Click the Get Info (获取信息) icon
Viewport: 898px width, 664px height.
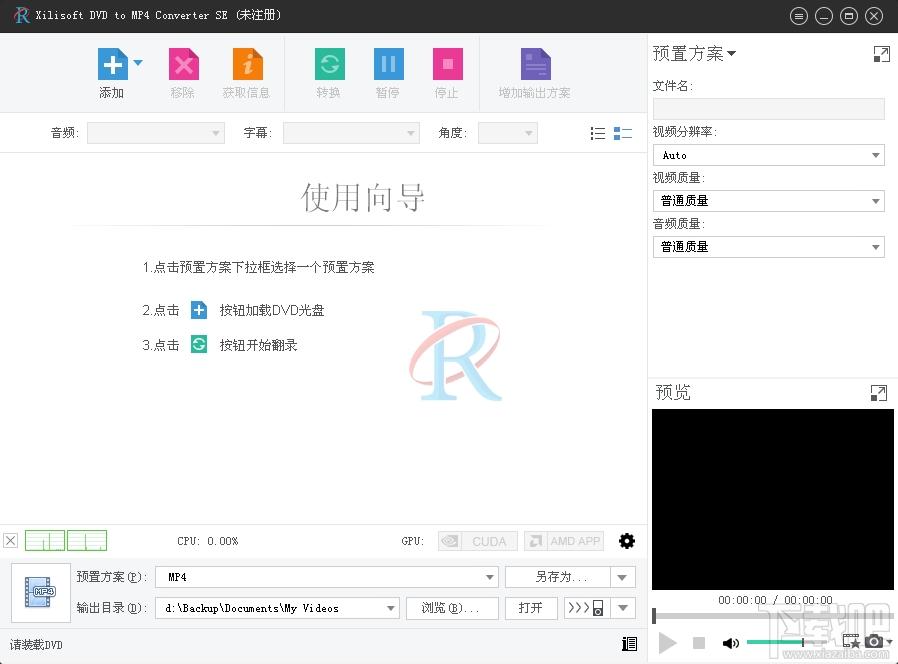click(x=247, y=64)
